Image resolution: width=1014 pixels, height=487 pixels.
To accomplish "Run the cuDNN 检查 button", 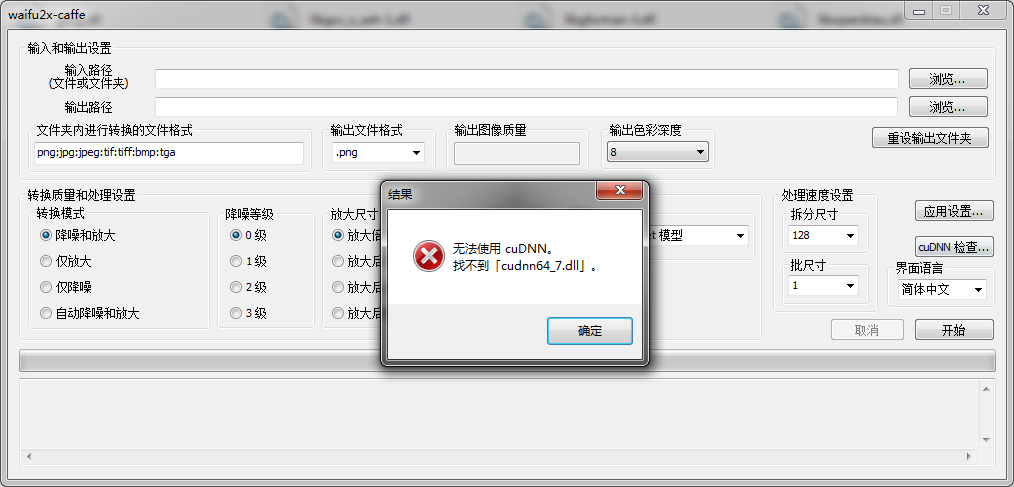I will click(x=954, y=246).
